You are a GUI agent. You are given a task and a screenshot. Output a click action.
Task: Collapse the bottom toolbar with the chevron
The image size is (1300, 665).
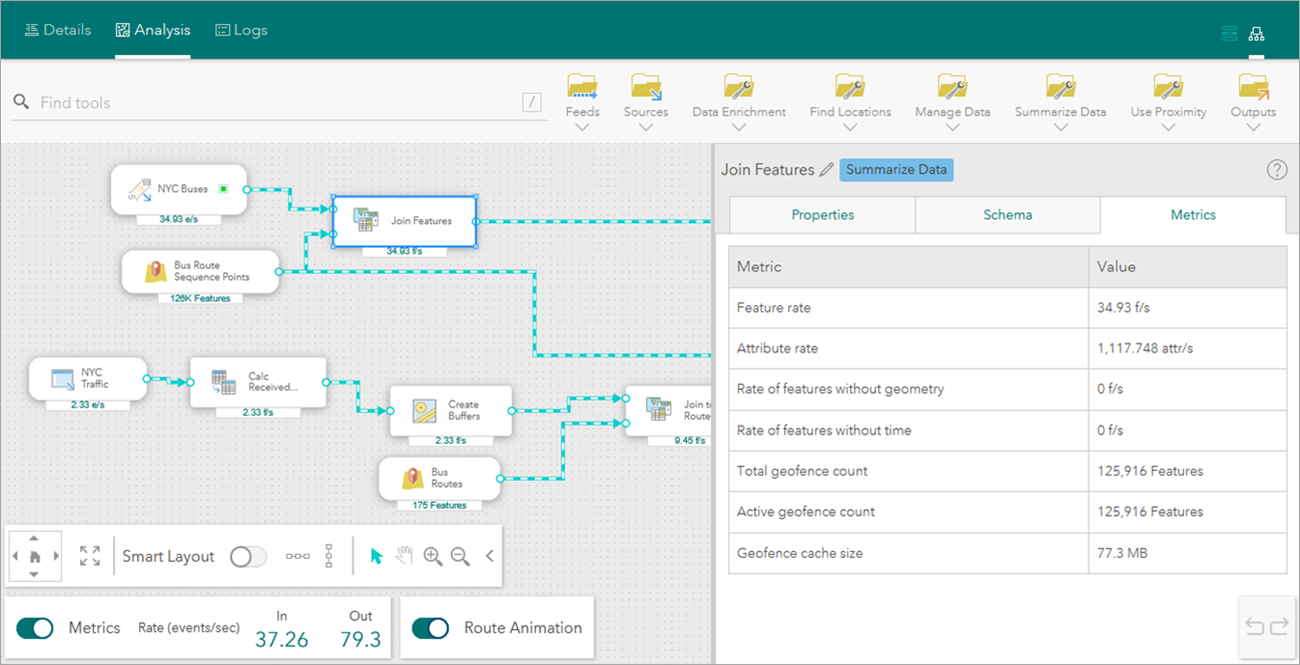pyautogui.click(x=489, y=556)
